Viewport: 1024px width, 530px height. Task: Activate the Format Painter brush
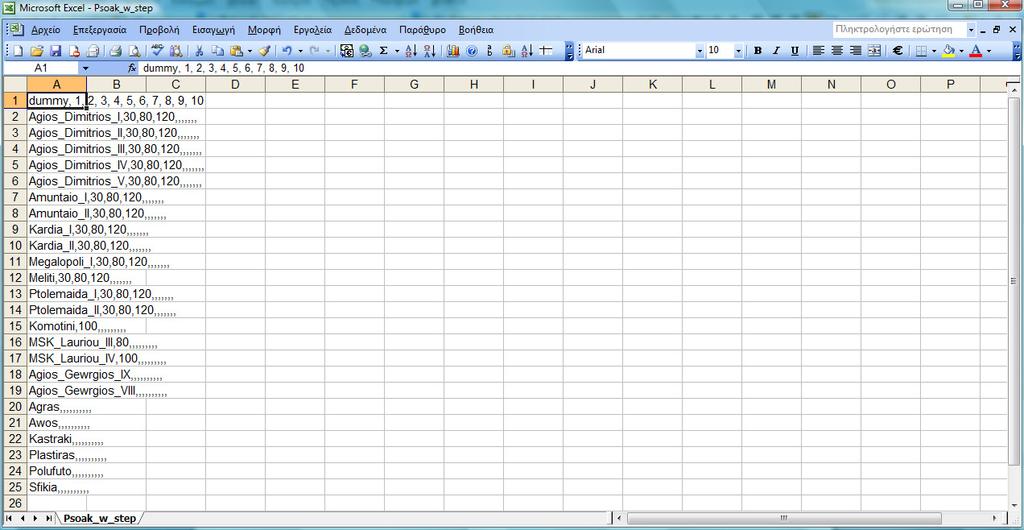tap(264, 51)
